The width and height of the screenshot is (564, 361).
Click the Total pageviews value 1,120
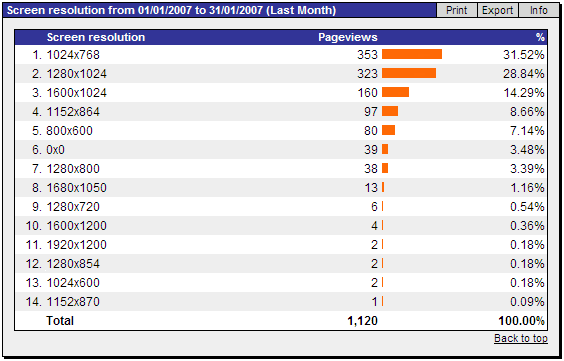[363, 321]
